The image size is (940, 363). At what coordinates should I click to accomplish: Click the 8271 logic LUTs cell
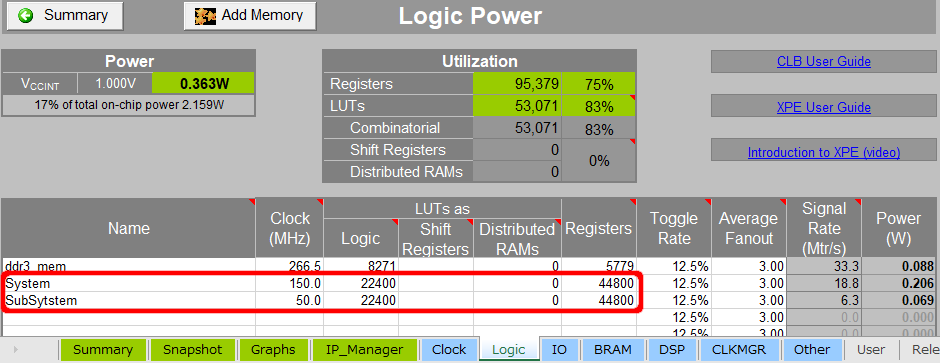pyautogui.click(x=361, y=267)
